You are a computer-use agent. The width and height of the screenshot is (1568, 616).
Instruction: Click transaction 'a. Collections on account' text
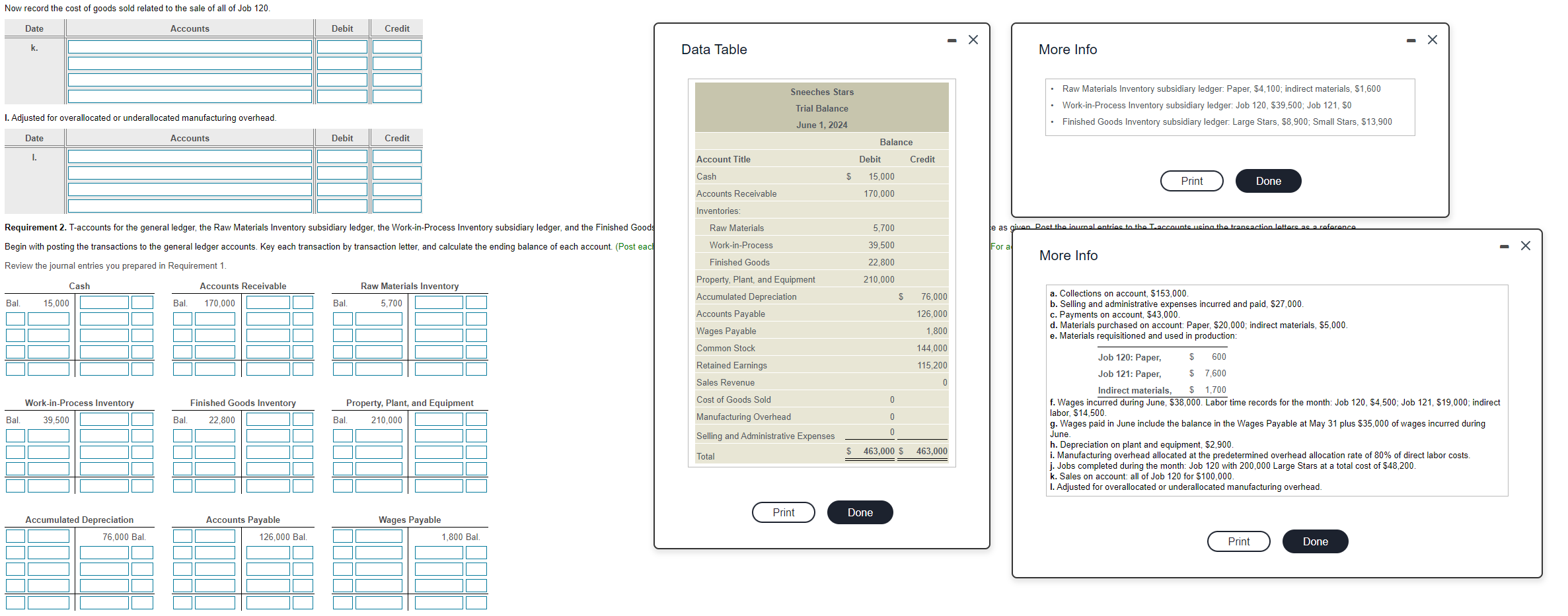tap(1119, 293)
